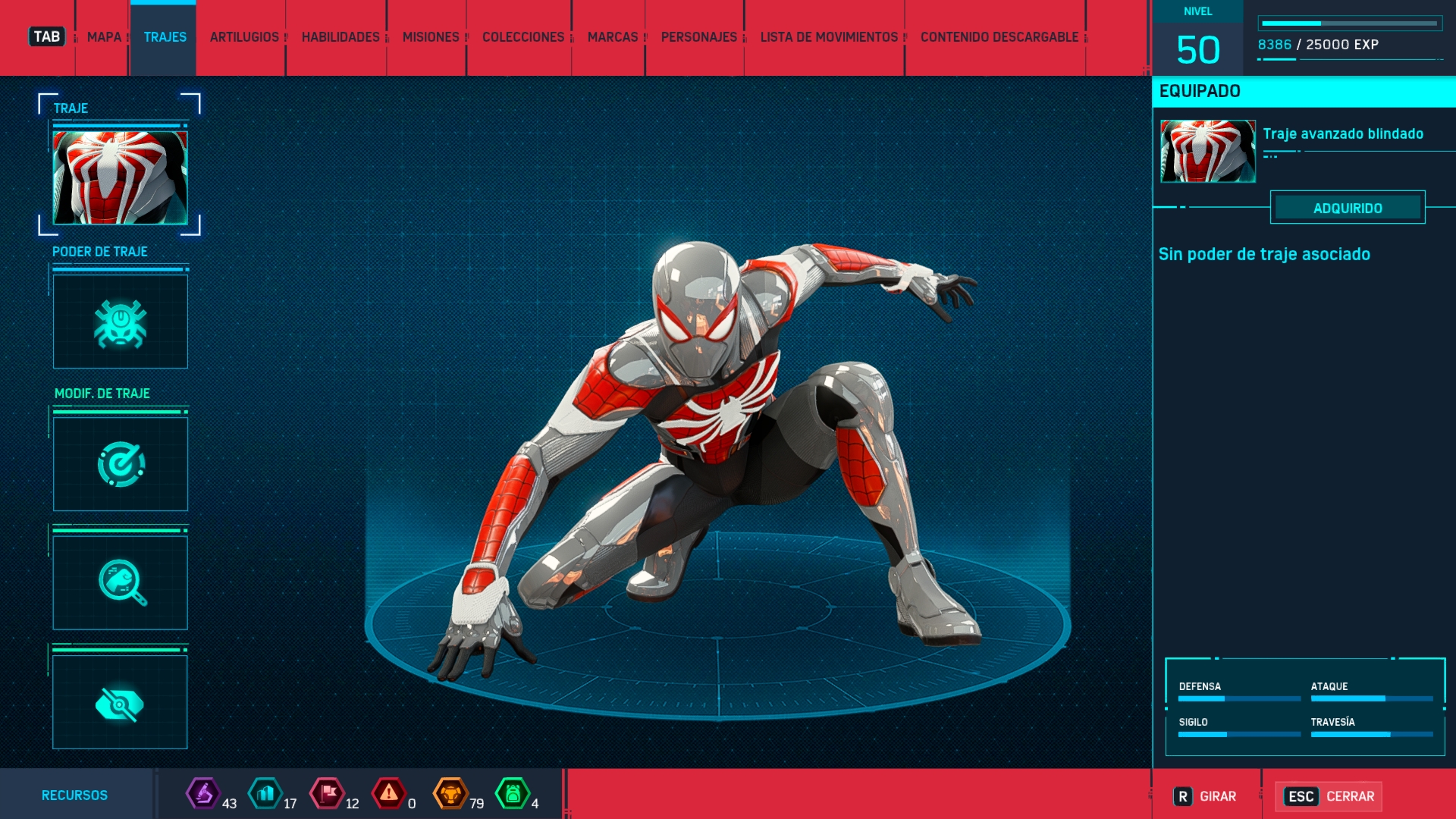Screen dimensions: 1456x819
Task: Click the EQUIPADO header
Action: pyautogui.click(x=1200, y=91)
